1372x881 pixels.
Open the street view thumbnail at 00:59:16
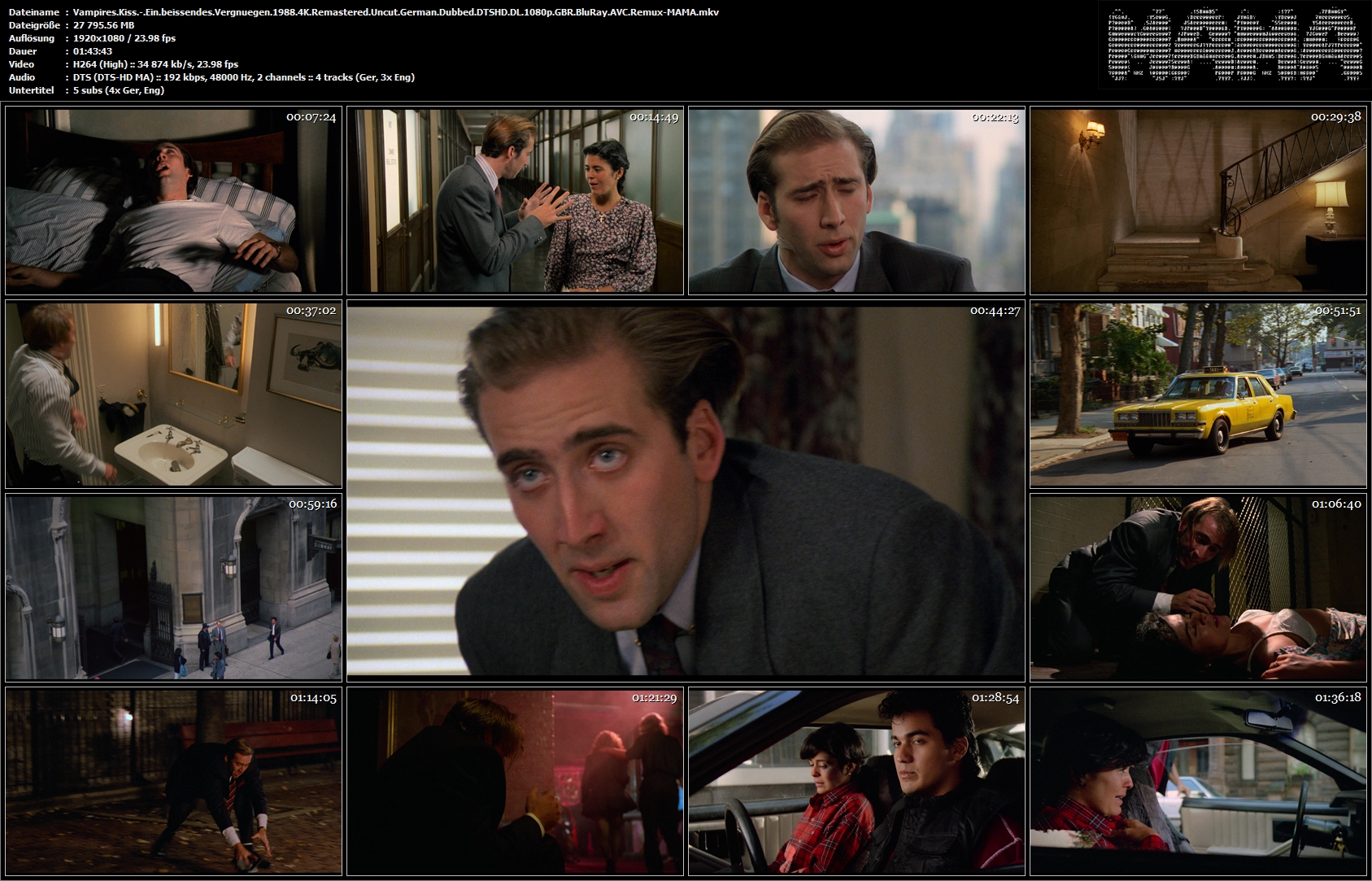click(x=173, y=587)
